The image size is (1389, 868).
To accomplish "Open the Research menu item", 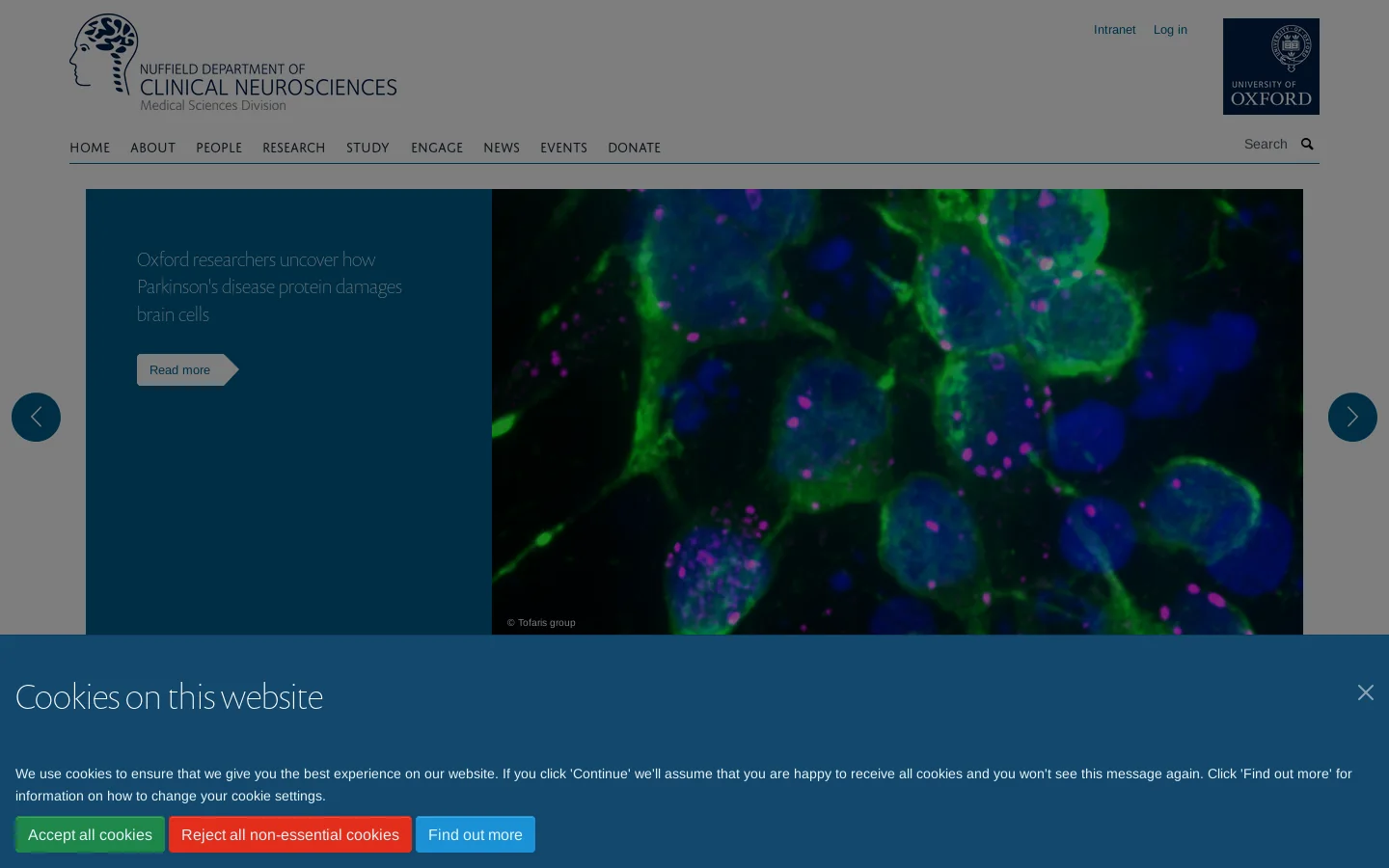I will (x=293, y=148).
